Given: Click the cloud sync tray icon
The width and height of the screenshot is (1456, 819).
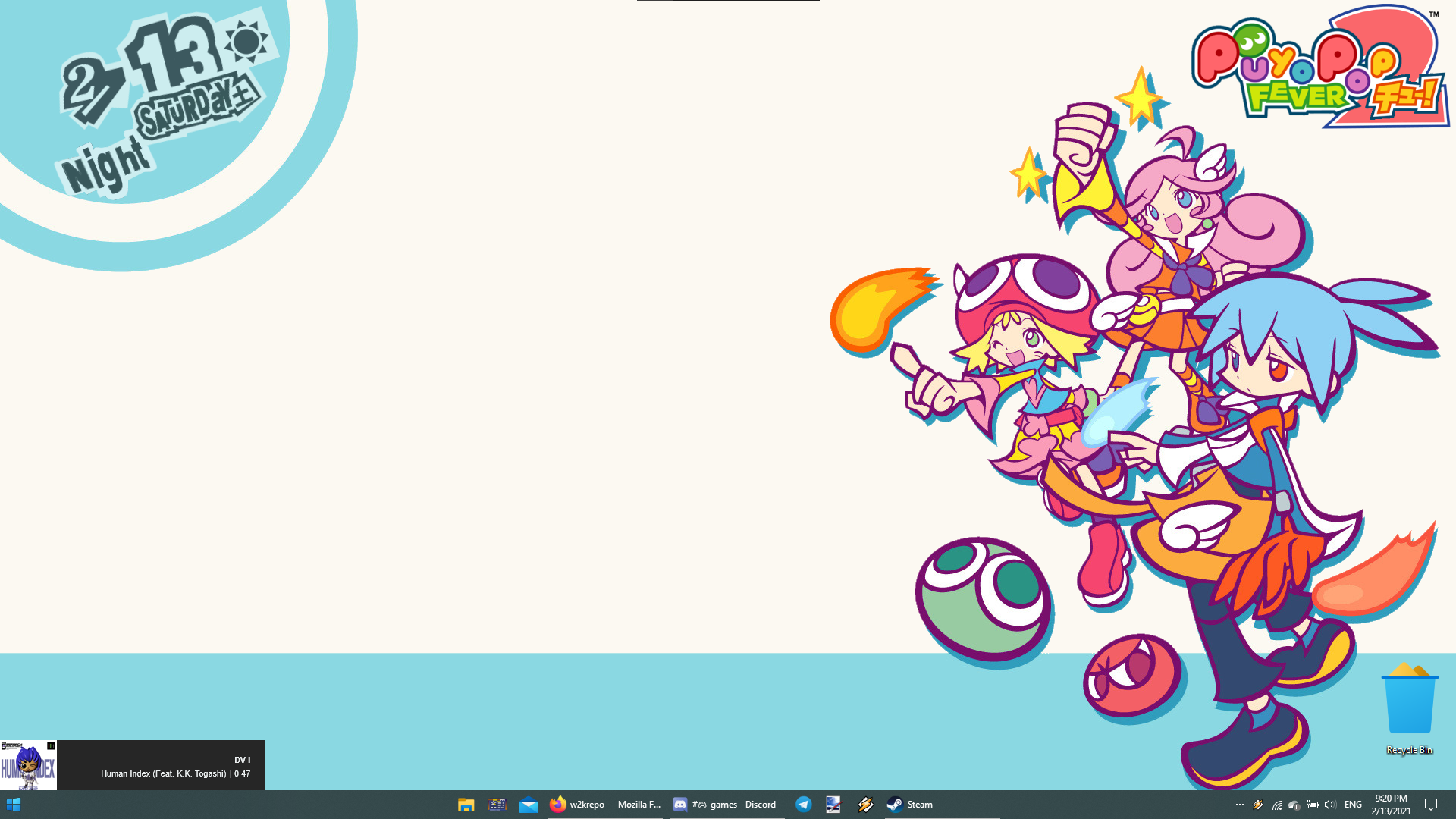Looking at the screenshot, I should click(x=1294, y=805).
